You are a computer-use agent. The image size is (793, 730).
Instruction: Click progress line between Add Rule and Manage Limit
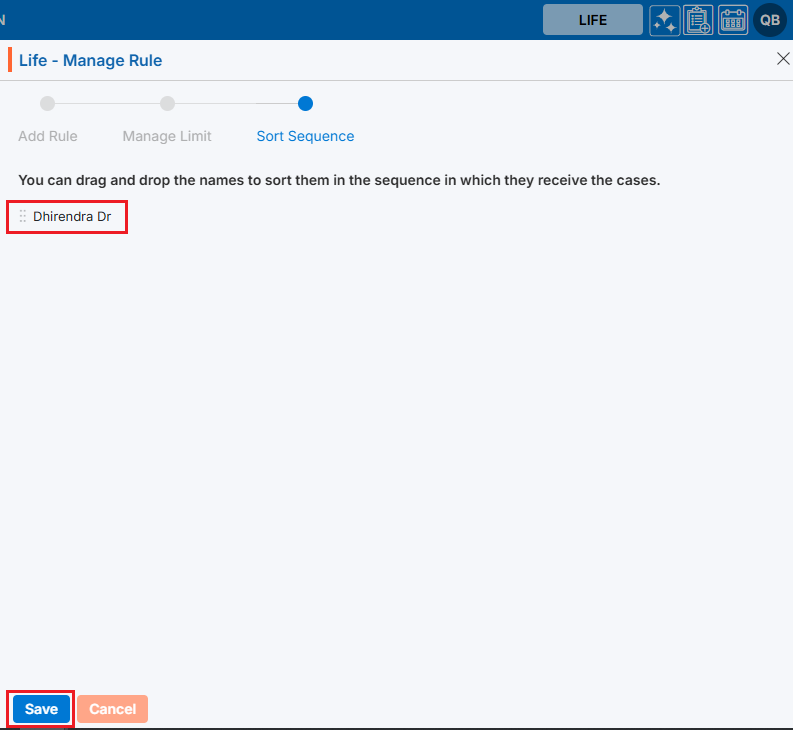click(107, 103)
